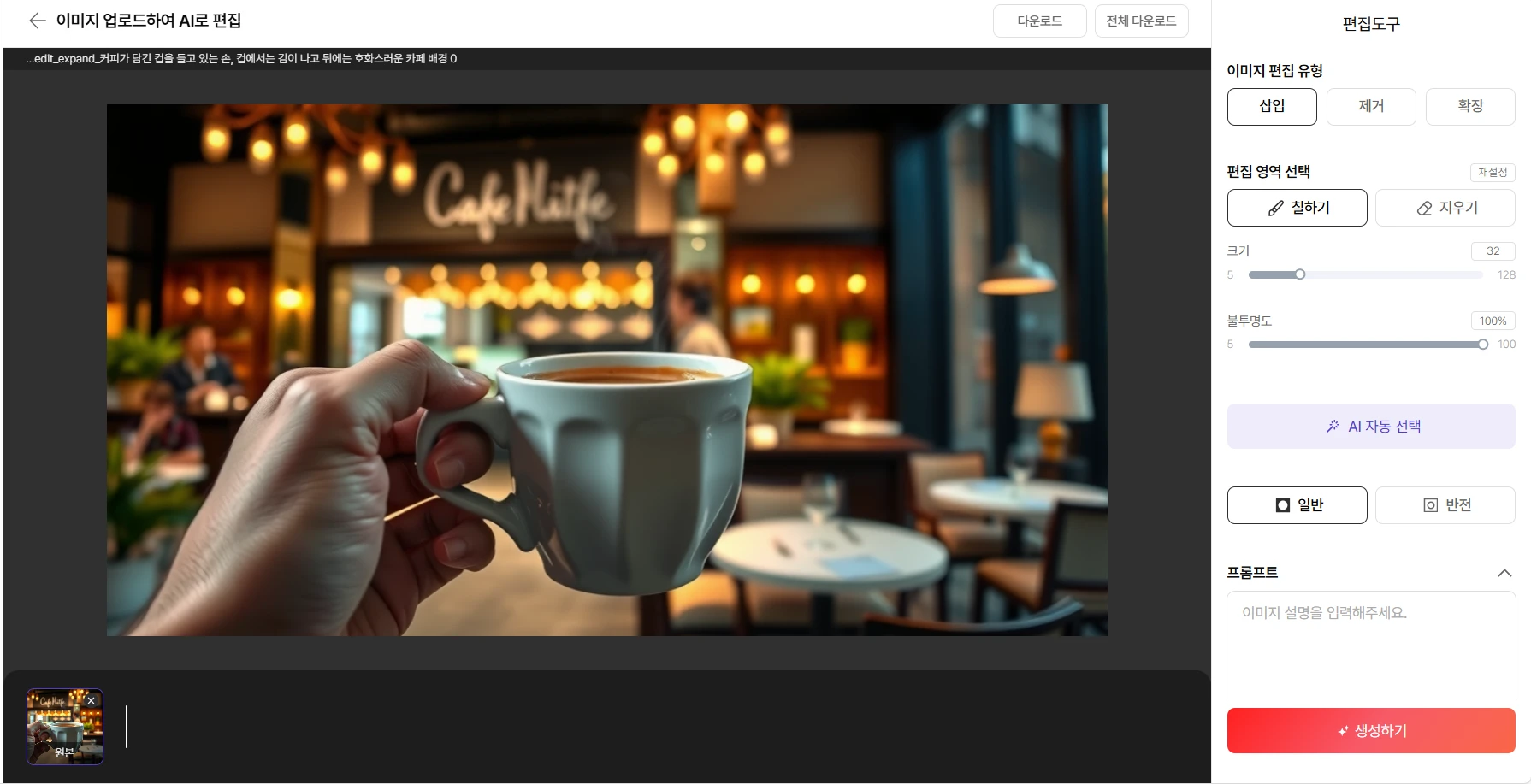This screenshot has height=784, width=1531.
Task: Switch to 반전 inverted mask mode
Action: (1445, 505)
